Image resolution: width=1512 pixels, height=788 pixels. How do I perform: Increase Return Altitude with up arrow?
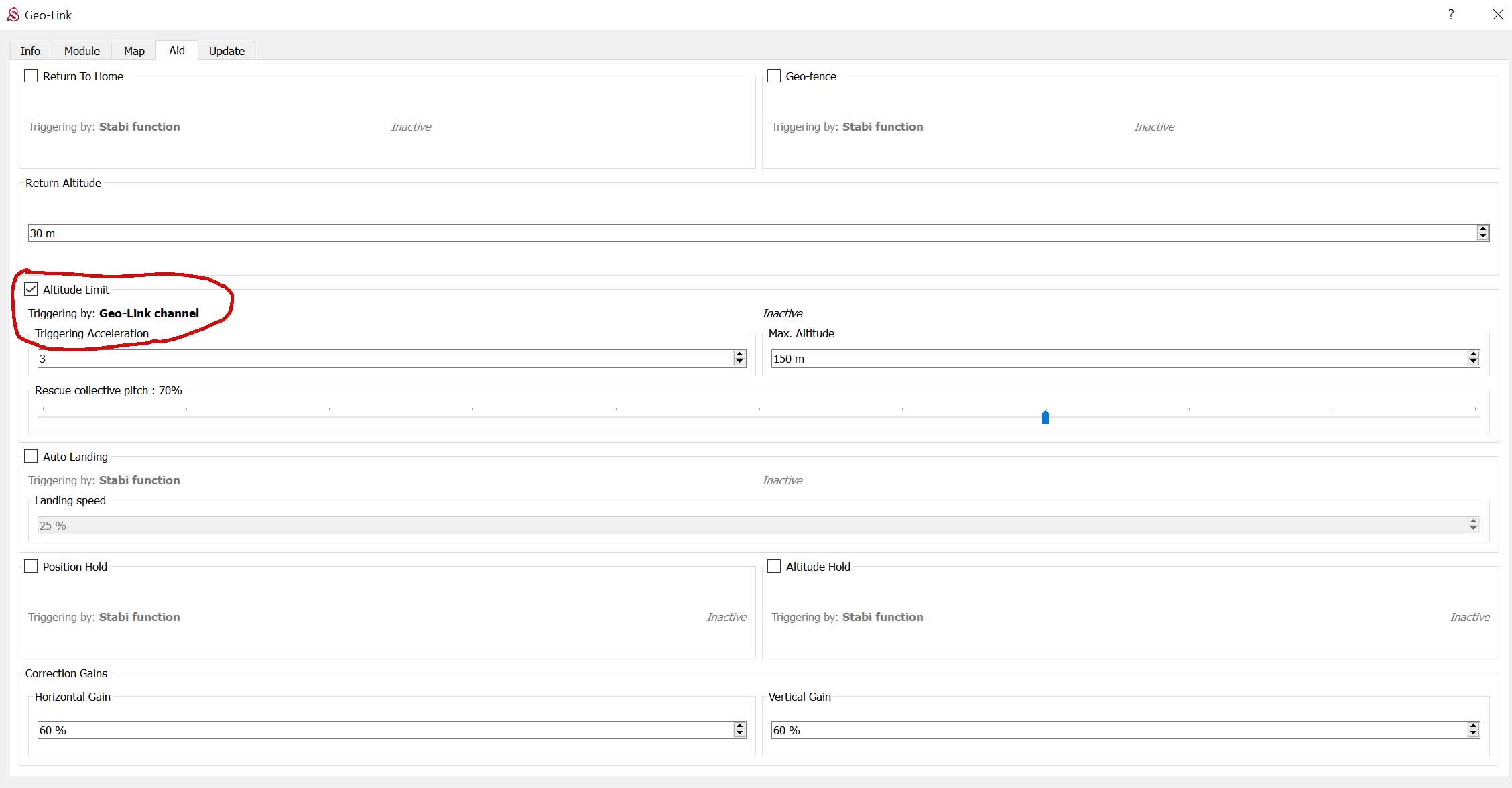1483,229
